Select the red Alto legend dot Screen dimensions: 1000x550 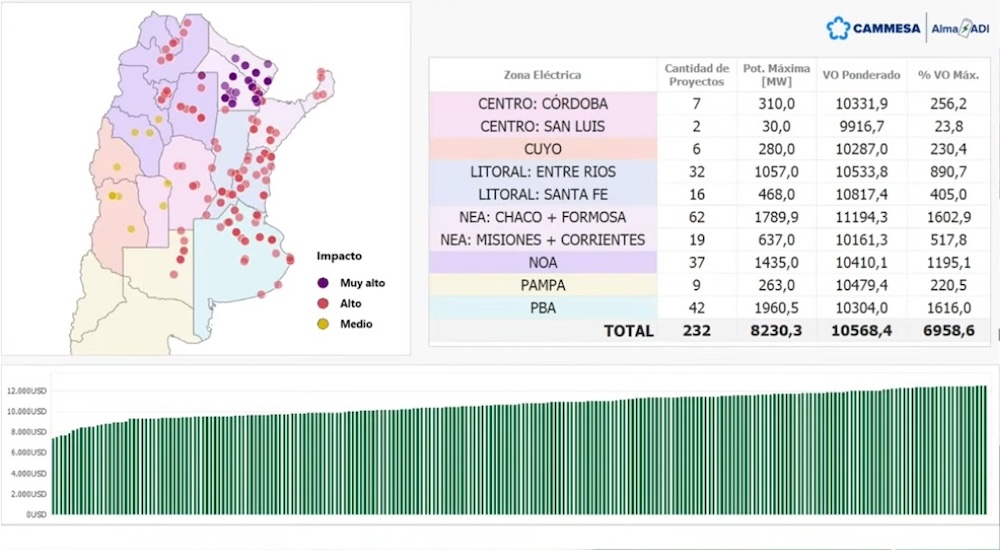(x=323, y=304)
